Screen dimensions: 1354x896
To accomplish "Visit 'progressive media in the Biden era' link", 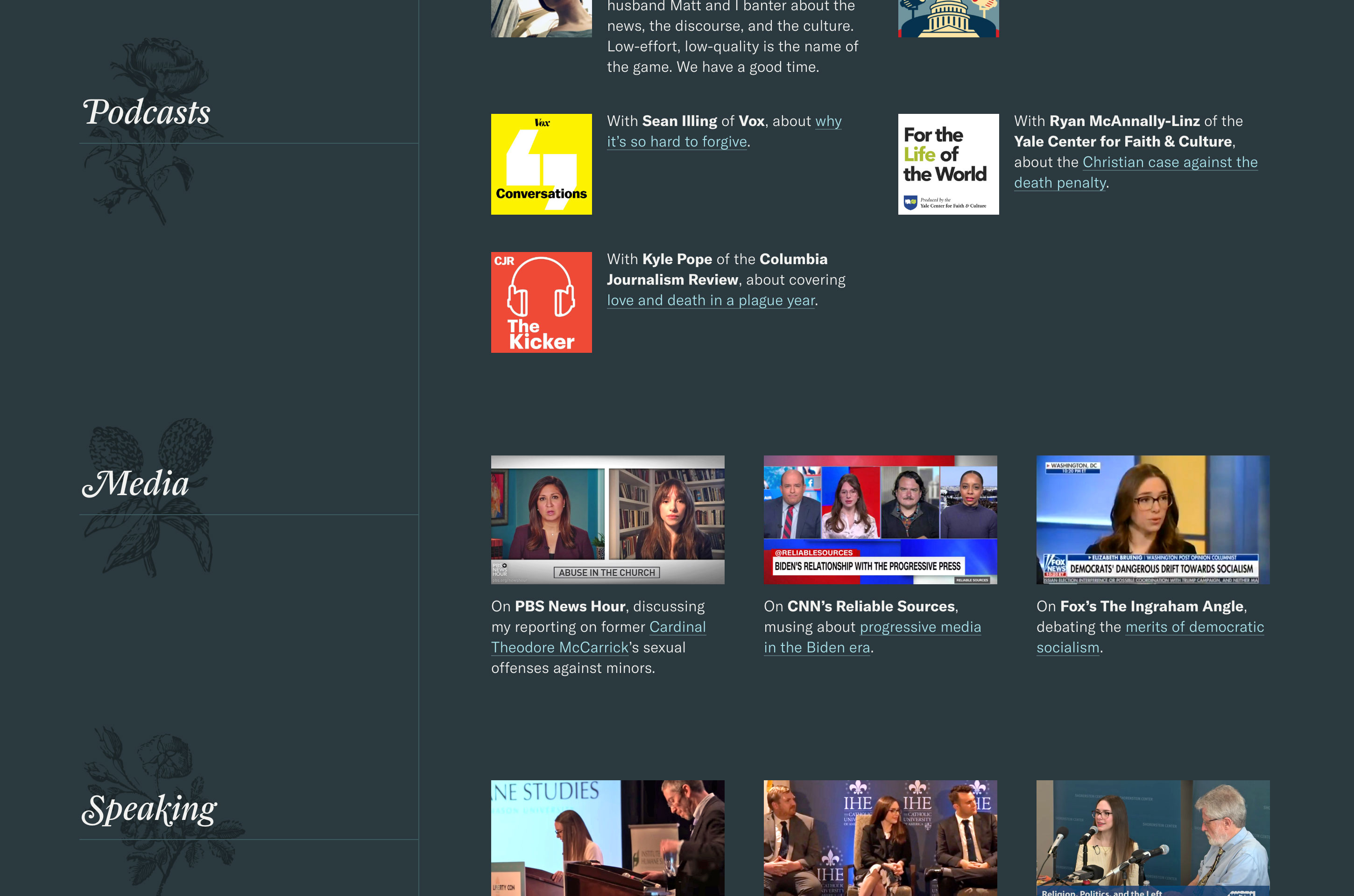I will [x=872, y=637].
